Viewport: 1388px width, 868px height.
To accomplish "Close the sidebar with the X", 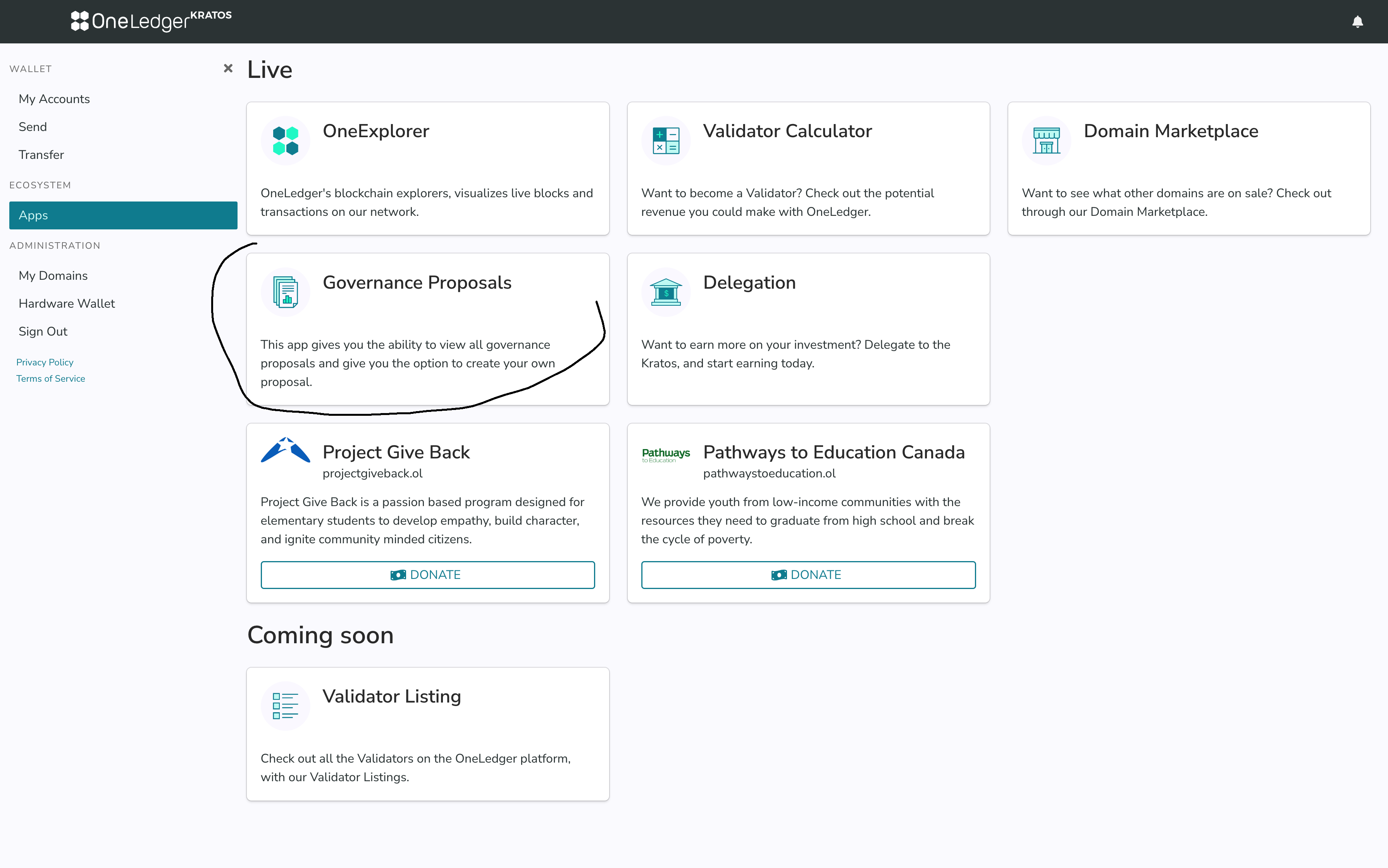I will tap(228, 68).
